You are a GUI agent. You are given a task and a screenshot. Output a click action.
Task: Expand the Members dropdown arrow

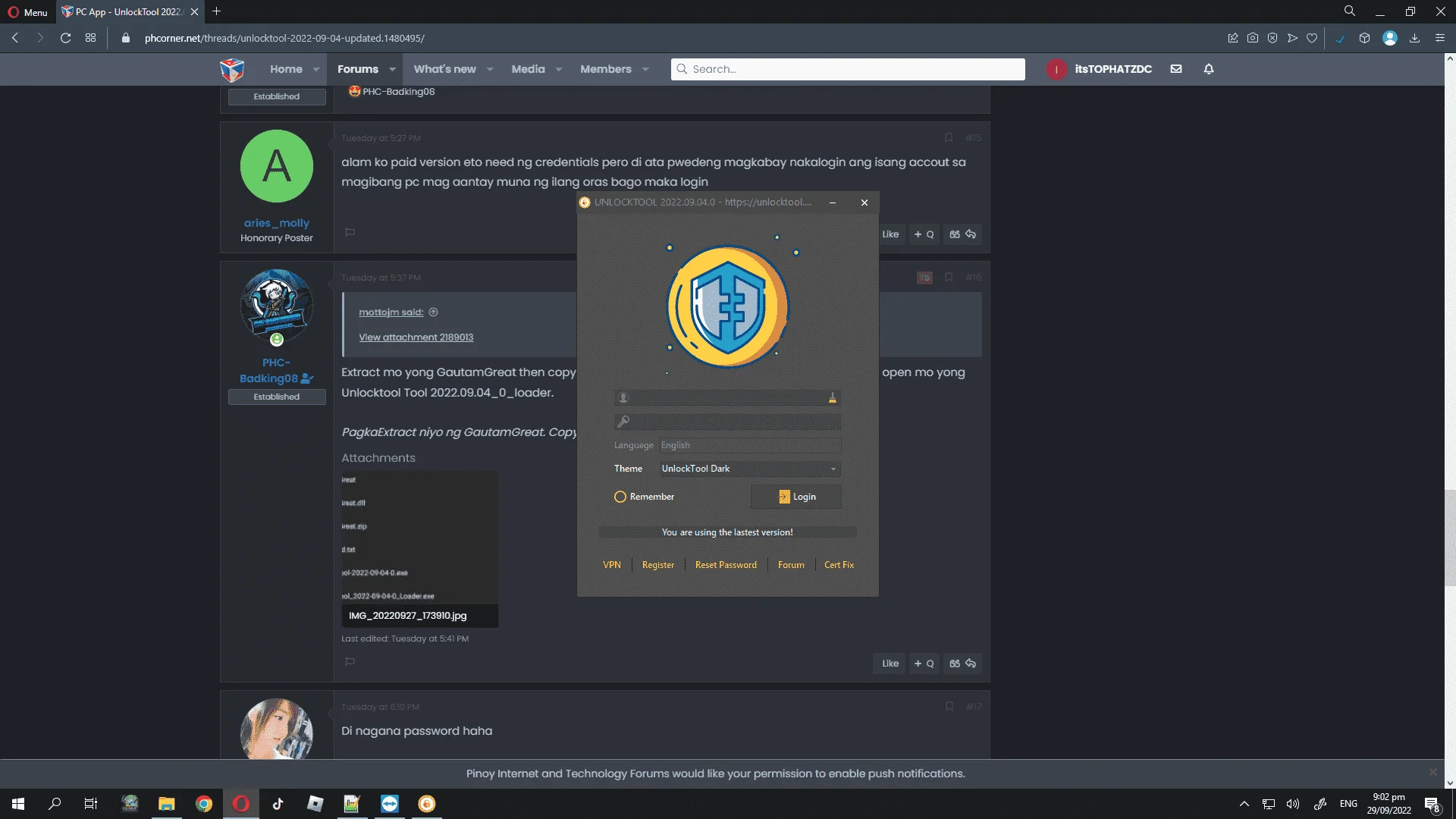(x=645, y=69)
